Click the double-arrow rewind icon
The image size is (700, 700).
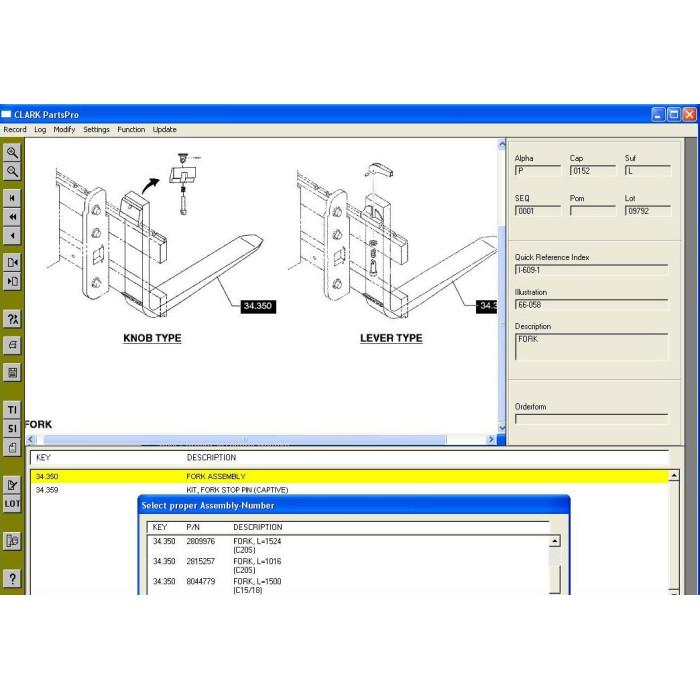click(x=12, y=217)
